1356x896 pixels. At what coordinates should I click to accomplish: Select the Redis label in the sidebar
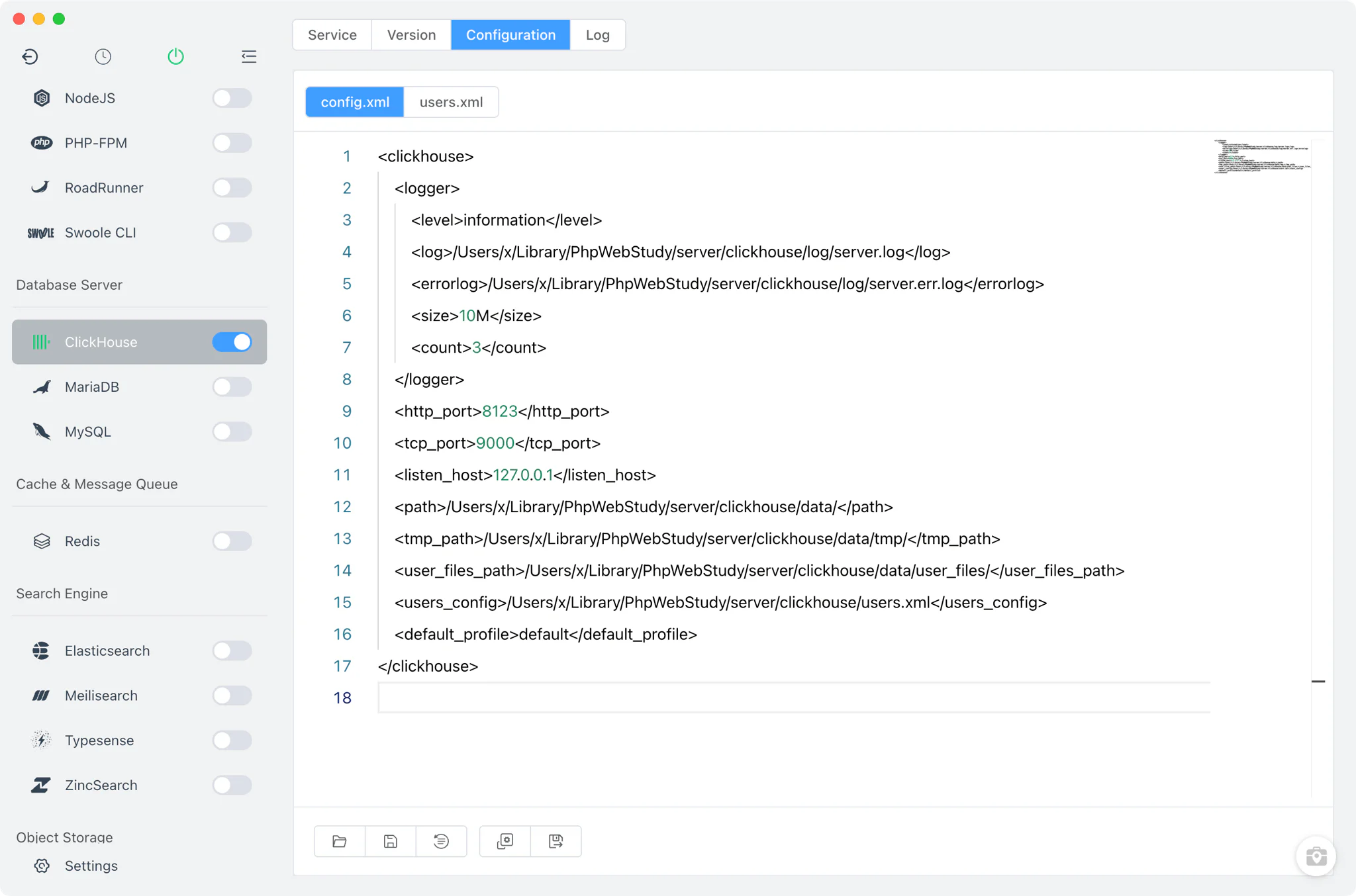click(x=82, y=541)
